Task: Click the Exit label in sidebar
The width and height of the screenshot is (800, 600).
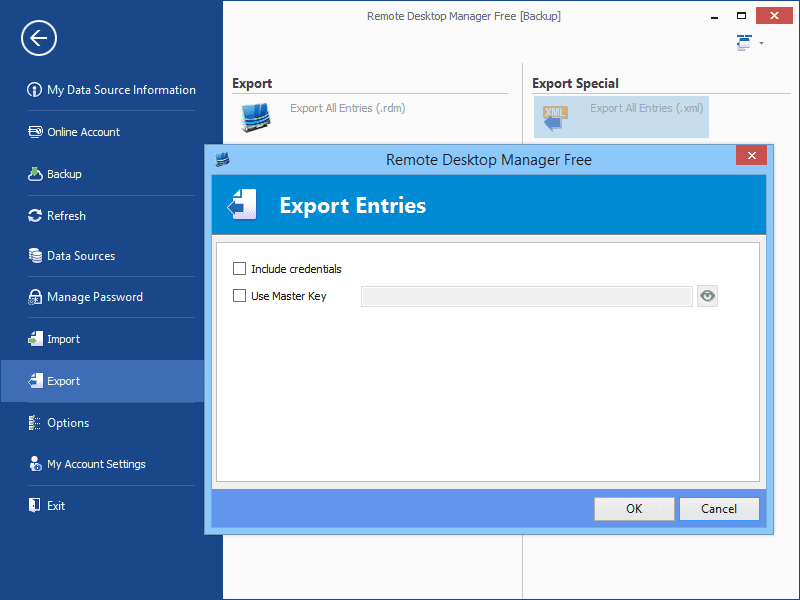Action: 56,506
